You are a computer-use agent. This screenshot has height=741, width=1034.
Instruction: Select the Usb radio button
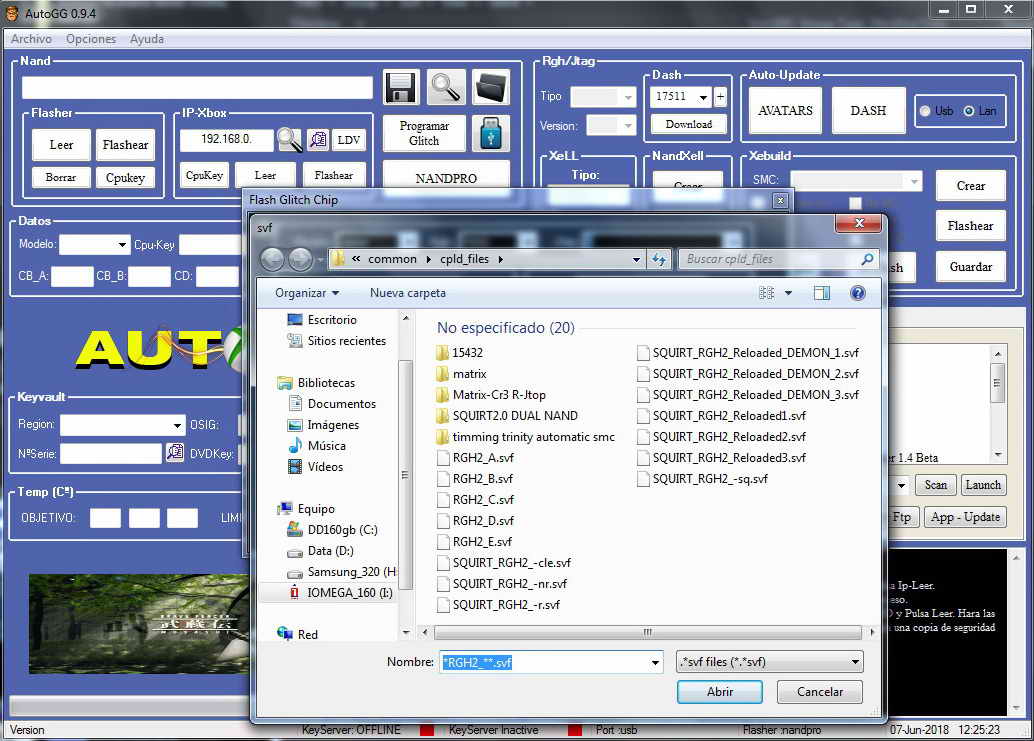point(926,111)
